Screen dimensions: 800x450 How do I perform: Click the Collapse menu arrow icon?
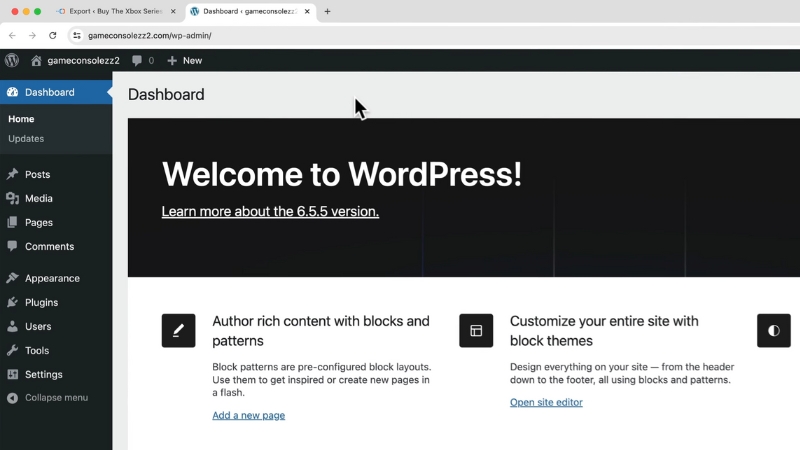12,398
